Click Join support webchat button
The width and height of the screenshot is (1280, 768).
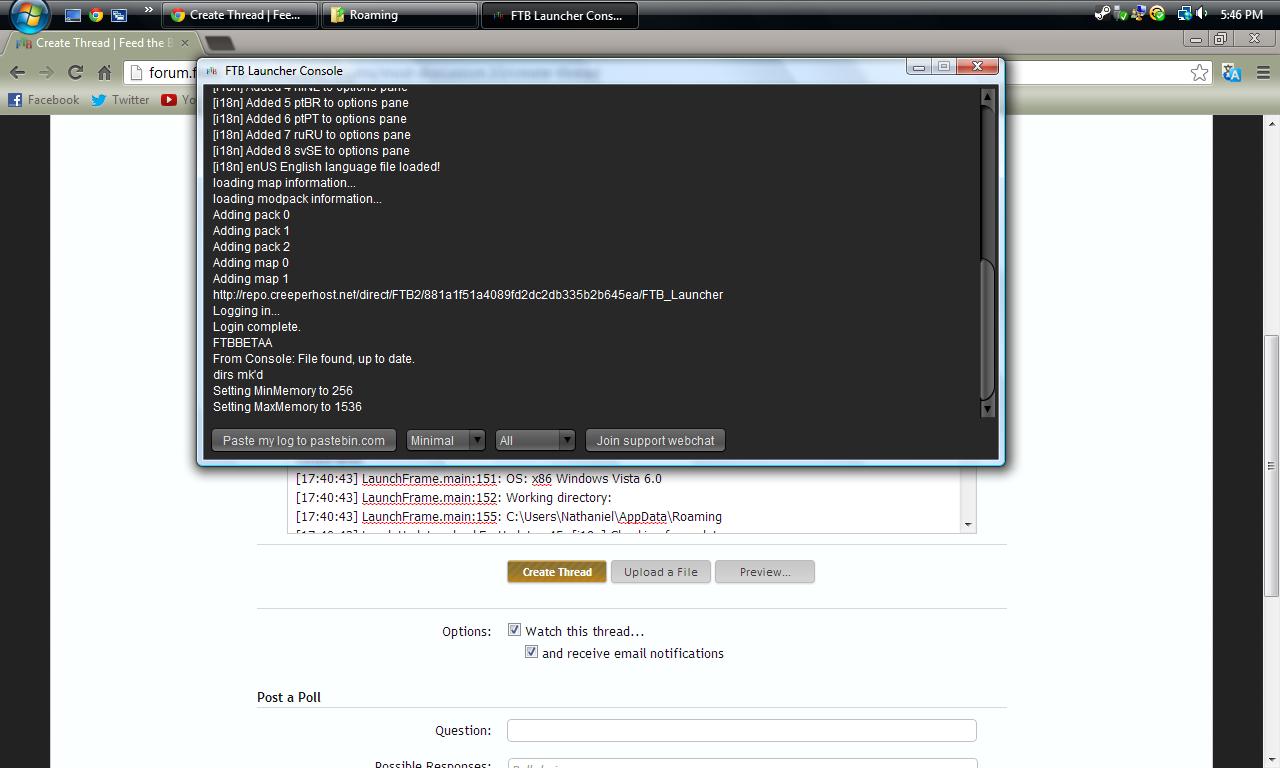[656, 440]
